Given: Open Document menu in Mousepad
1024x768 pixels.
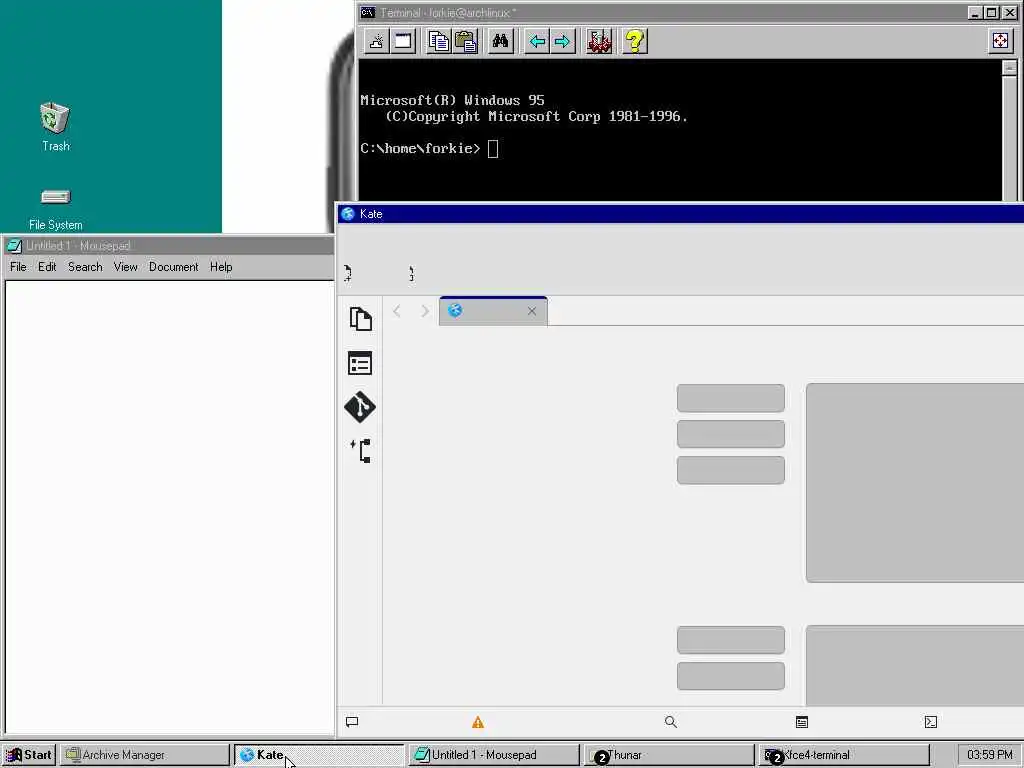Looking at the screenshot, I should point(174,266).
